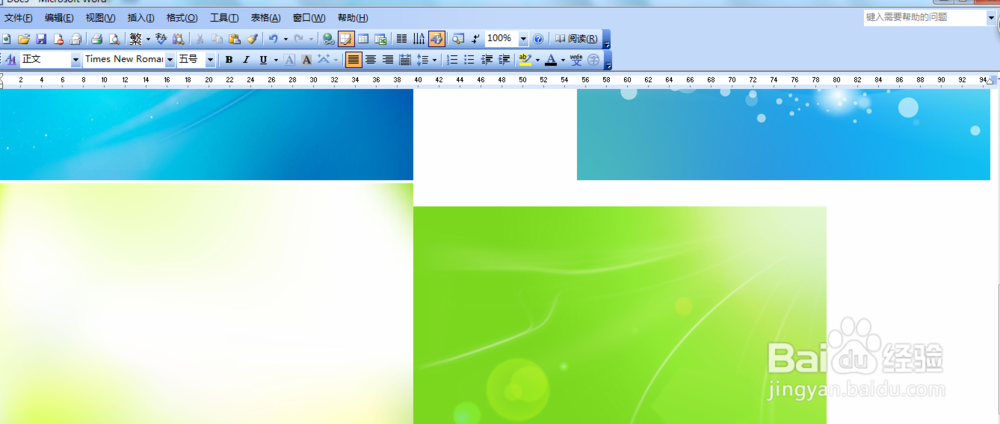Open Styles and Formatting pane icon

[x=11, y=60]
